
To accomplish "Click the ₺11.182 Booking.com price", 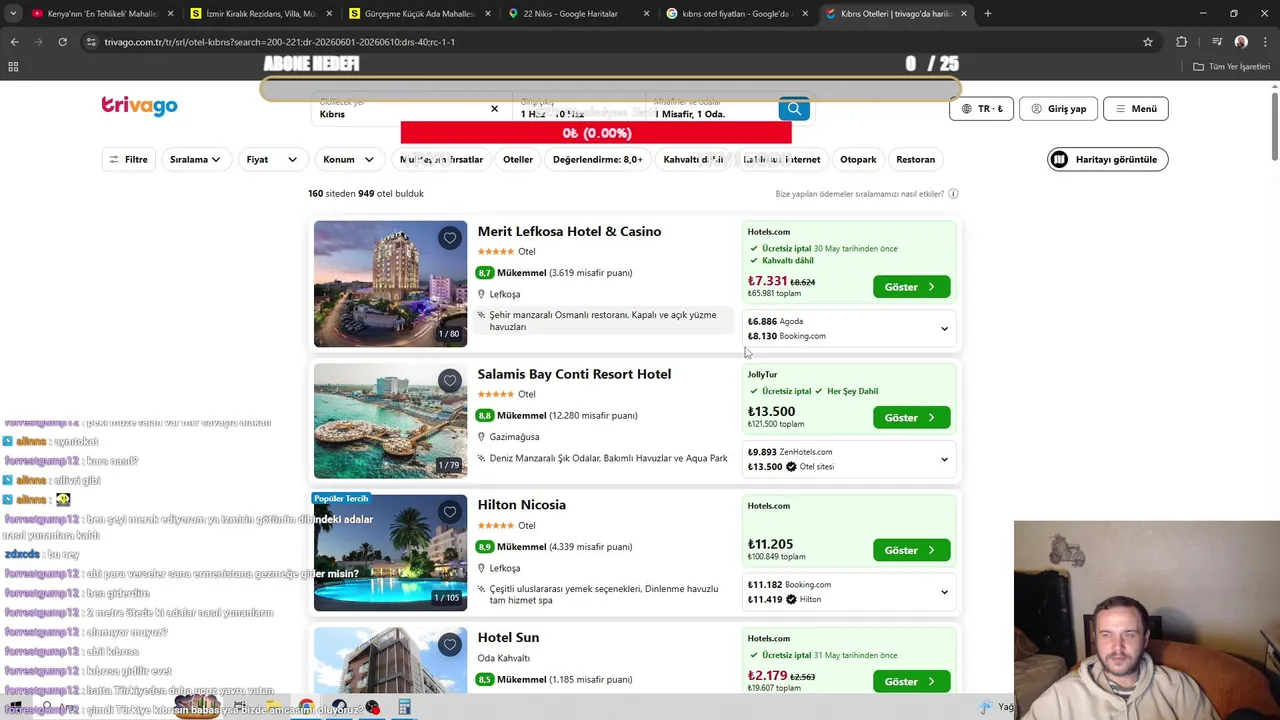I will click(789, 584).
